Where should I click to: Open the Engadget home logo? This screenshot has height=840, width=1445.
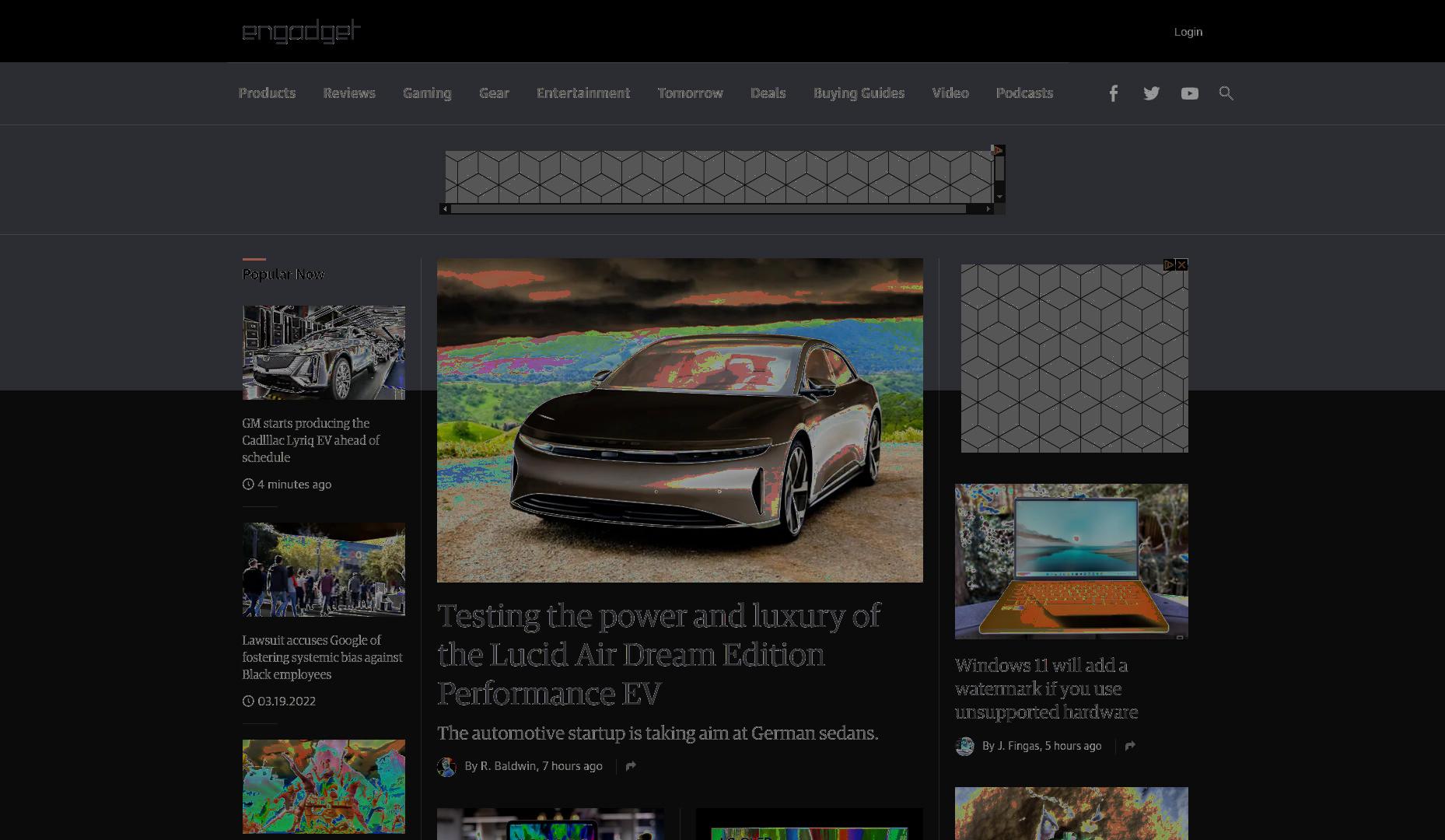(301, 31)
